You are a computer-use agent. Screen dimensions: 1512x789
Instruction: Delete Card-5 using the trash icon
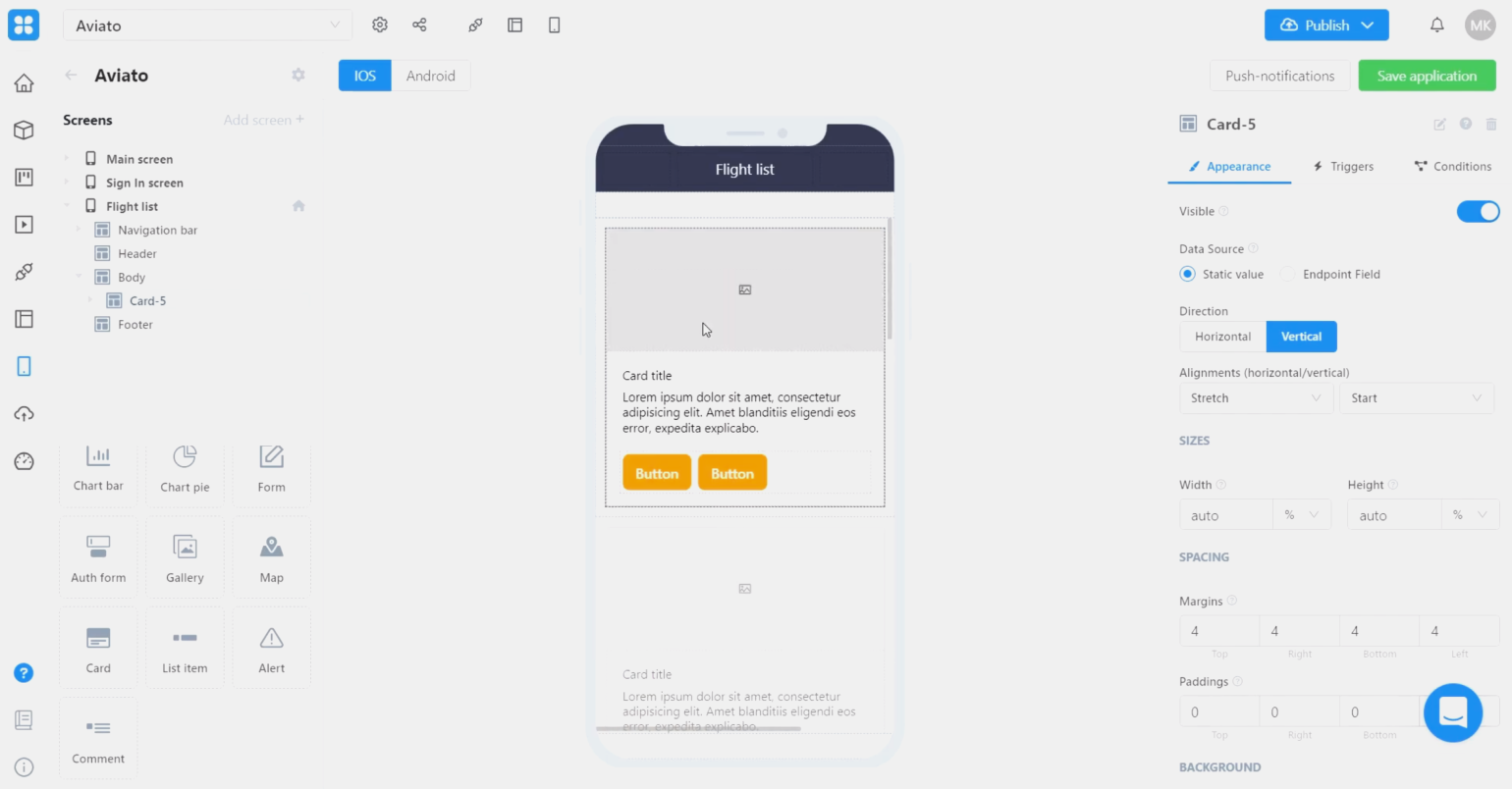pyautogui.click(x=1490, y=125)
